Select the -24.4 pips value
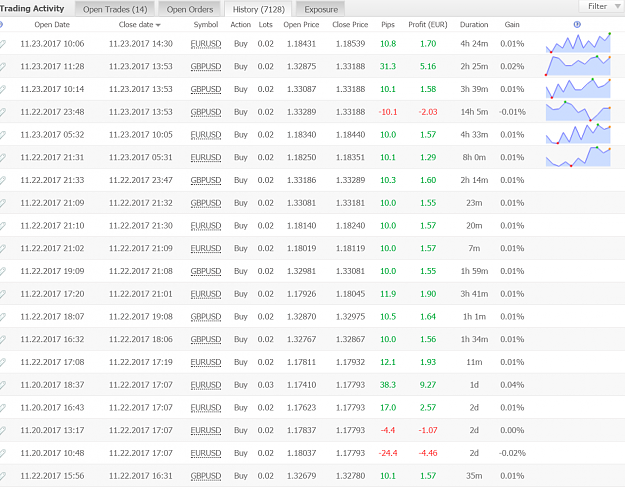Viewport: 625px width, 489px height. pos(388,453)
